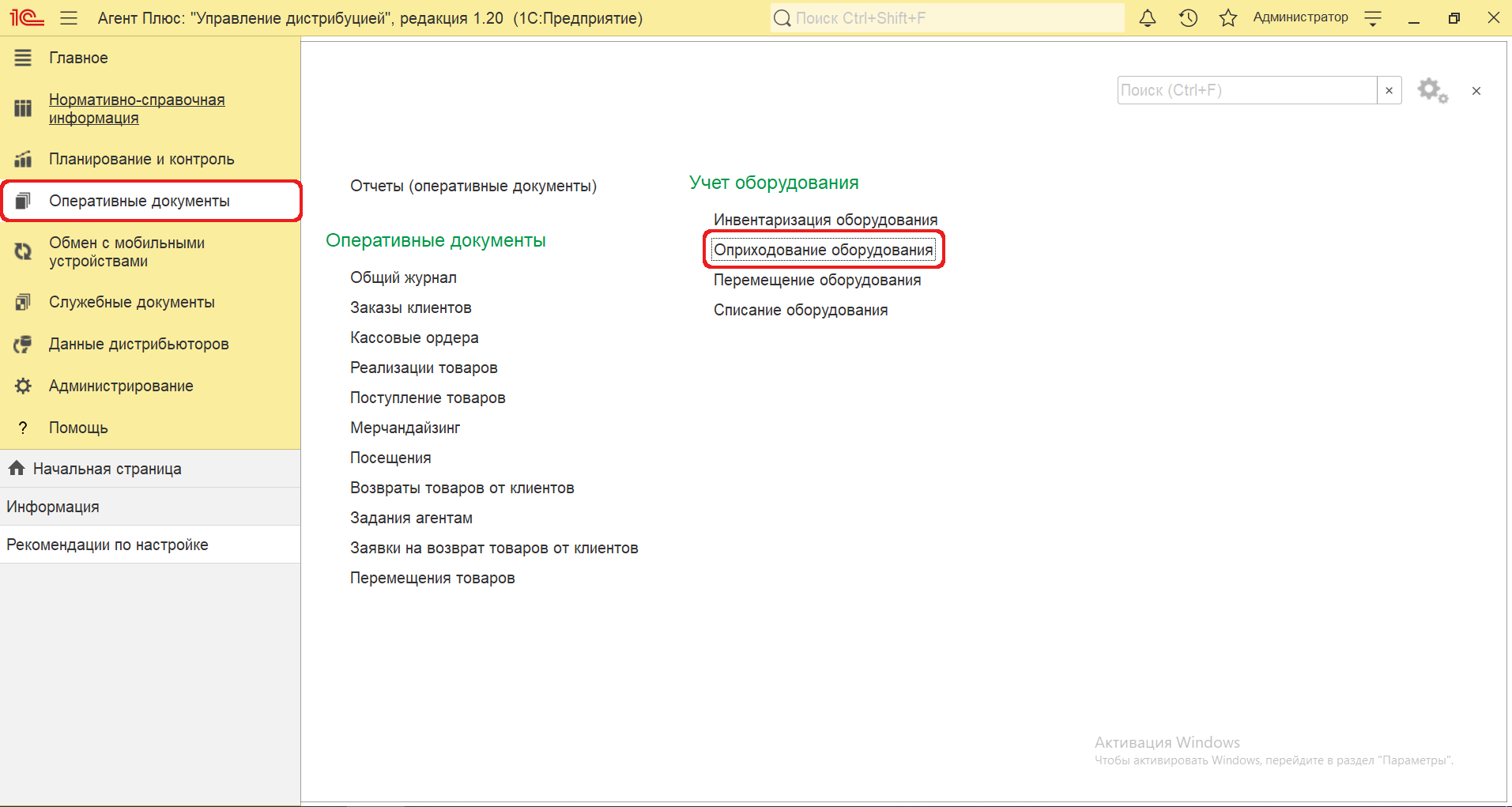Open Заказы клиентов journal
The image size is (1512, 807).
click(410, 307)
